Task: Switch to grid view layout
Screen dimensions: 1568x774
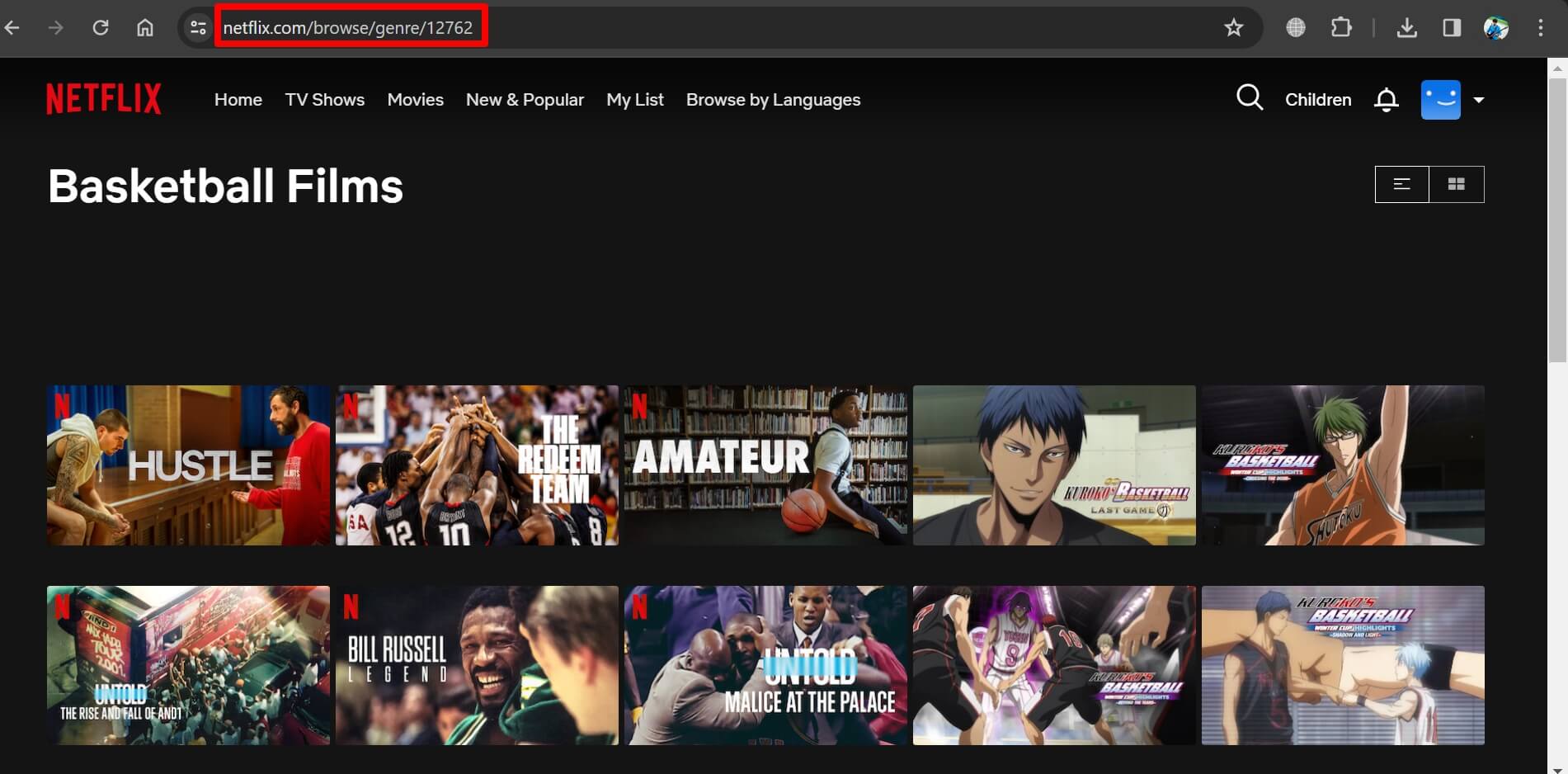Action: tap(1457, 184)
